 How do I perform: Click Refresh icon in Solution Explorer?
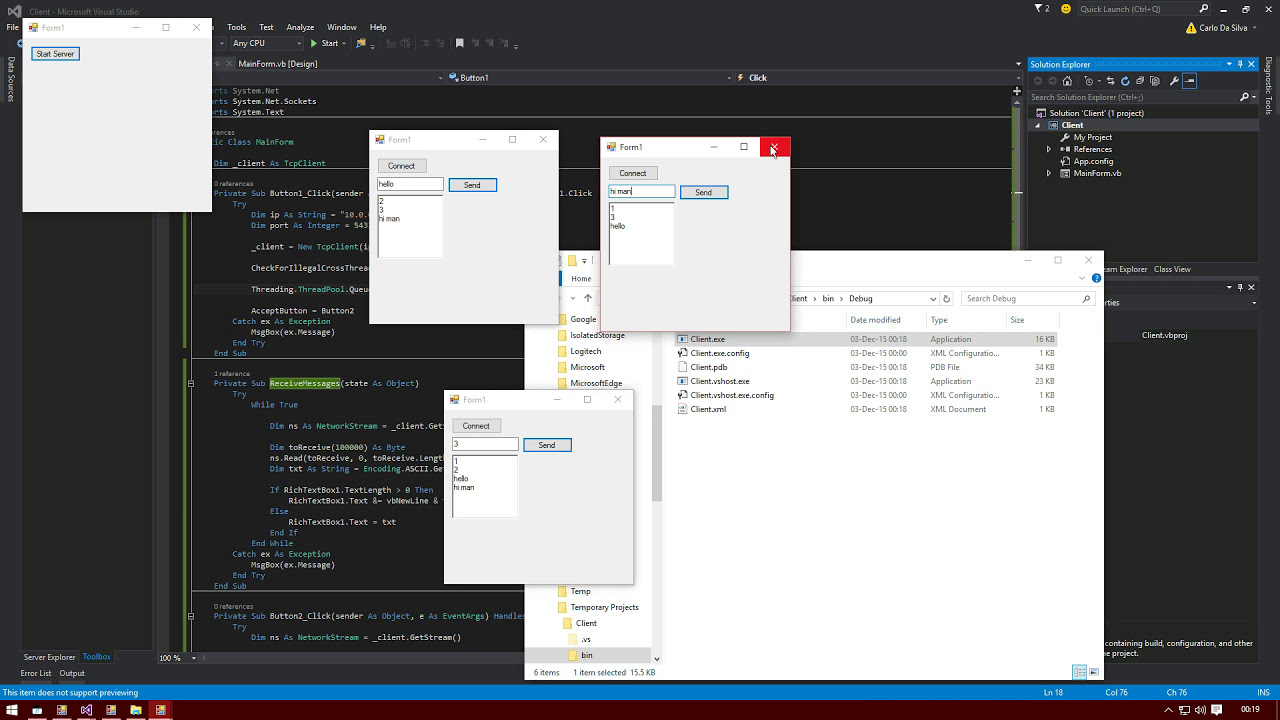(1125, 81)
